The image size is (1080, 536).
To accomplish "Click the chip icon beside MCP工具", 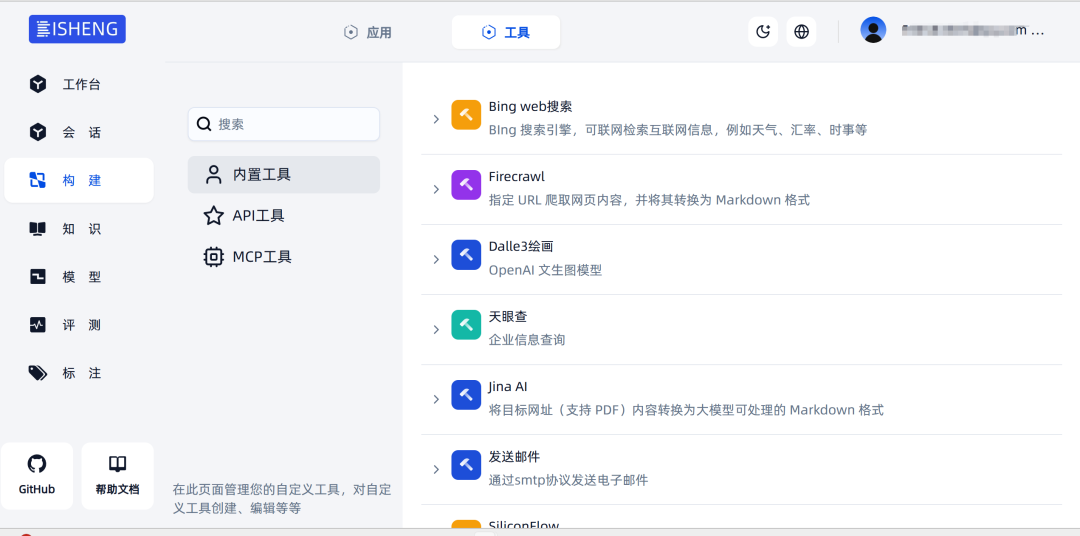I will [x=214, y=257].
